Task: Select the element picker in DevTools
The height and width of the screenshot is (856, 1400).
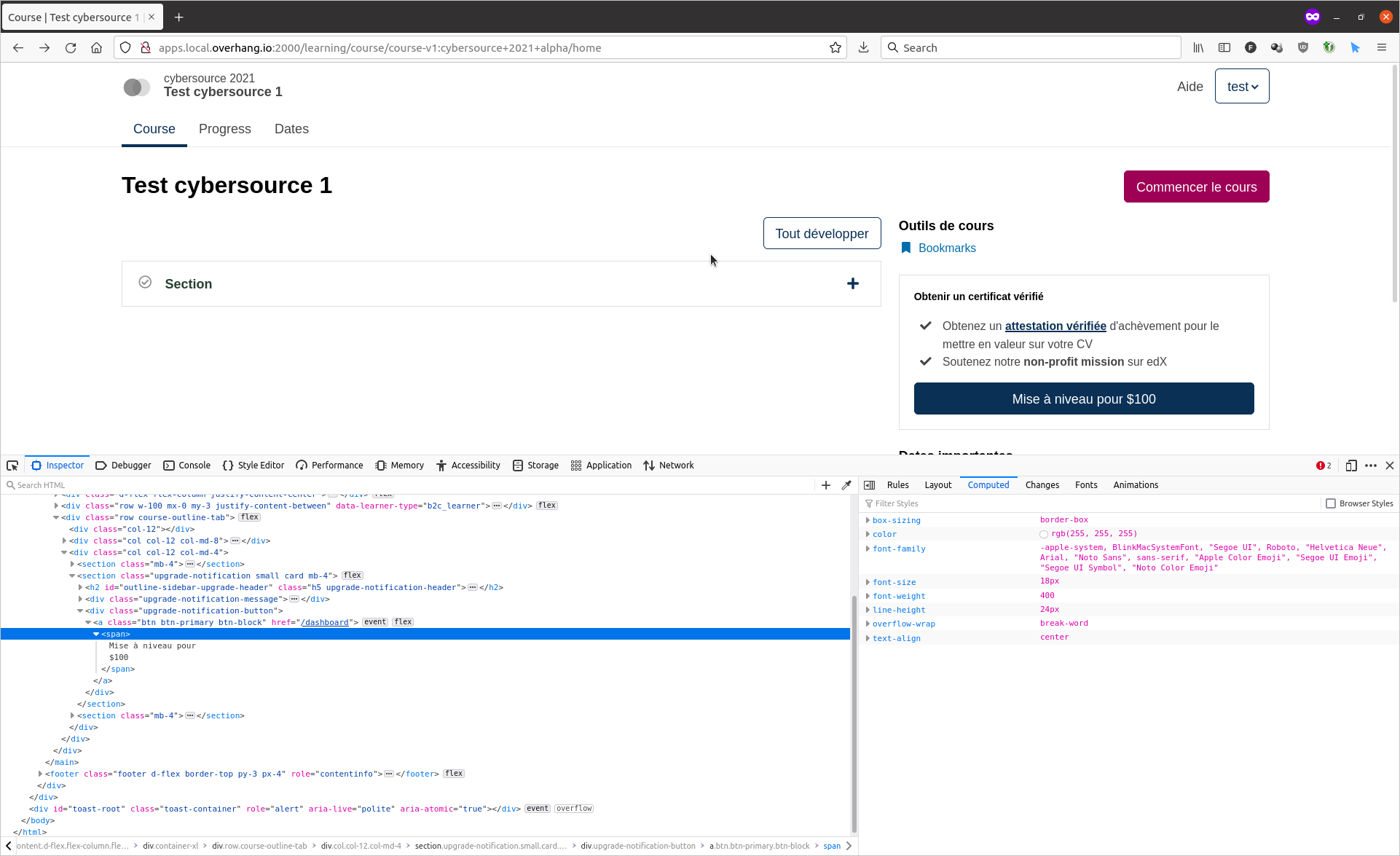Action: point(12,465)
